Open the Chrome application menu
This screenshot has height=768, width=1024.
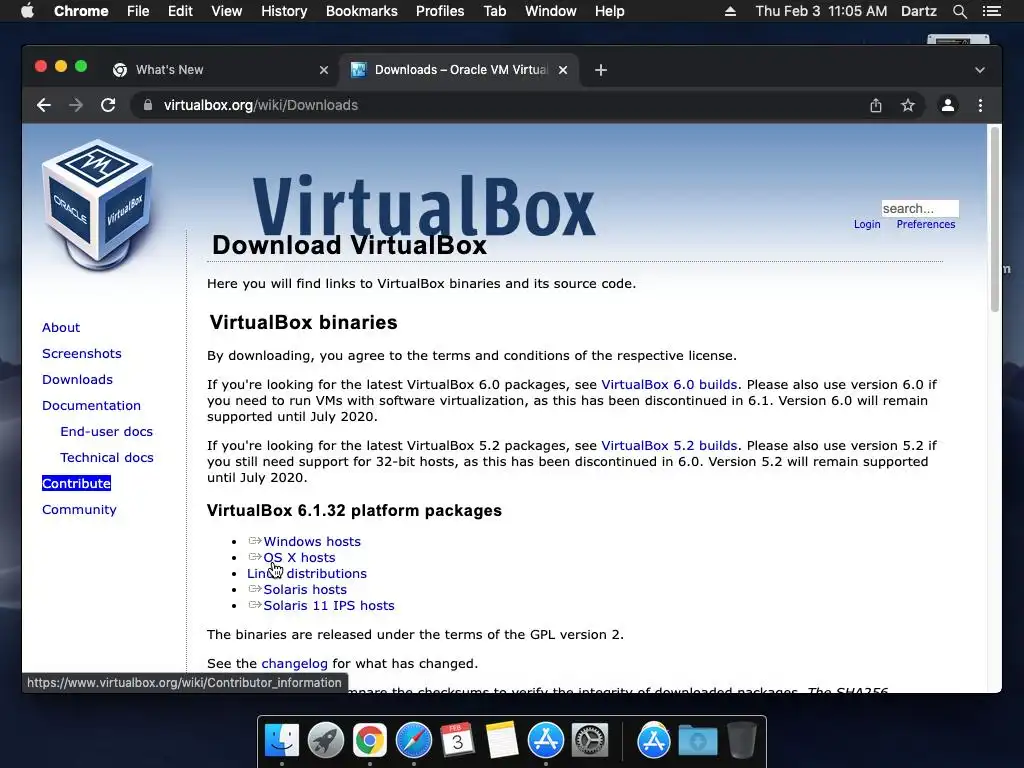pyautogui.click(x=81, y=11)
